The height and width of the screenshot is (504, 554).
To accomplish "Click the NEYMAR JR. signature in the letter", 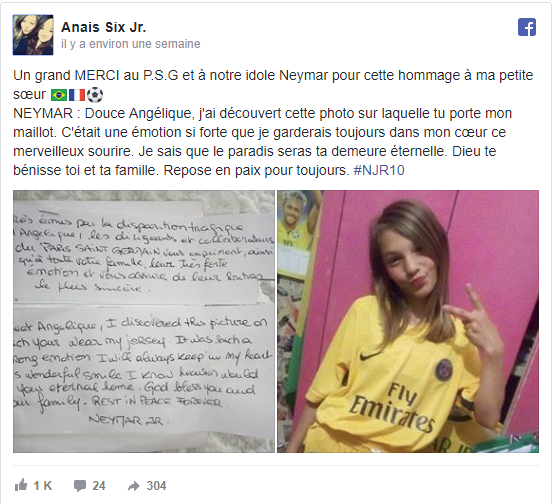I will pyautogui.click(x=129, y=420).
